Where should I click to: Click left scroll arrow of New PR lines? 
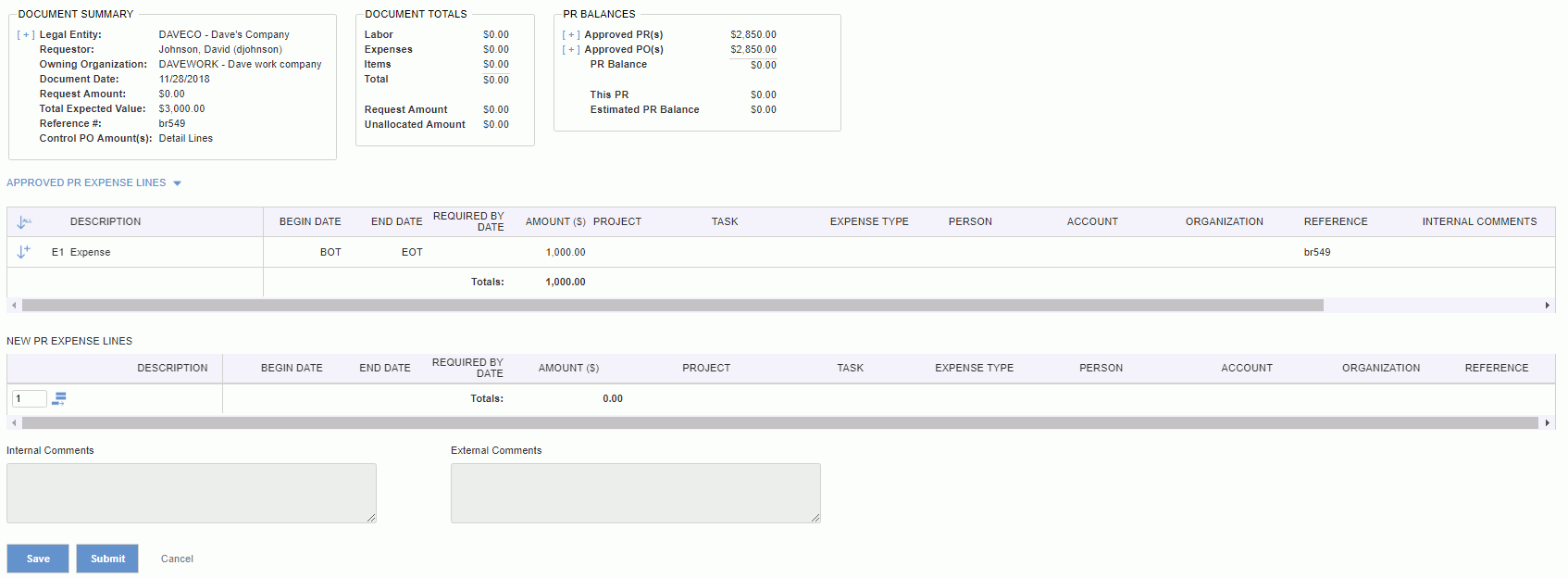point(14,423)
